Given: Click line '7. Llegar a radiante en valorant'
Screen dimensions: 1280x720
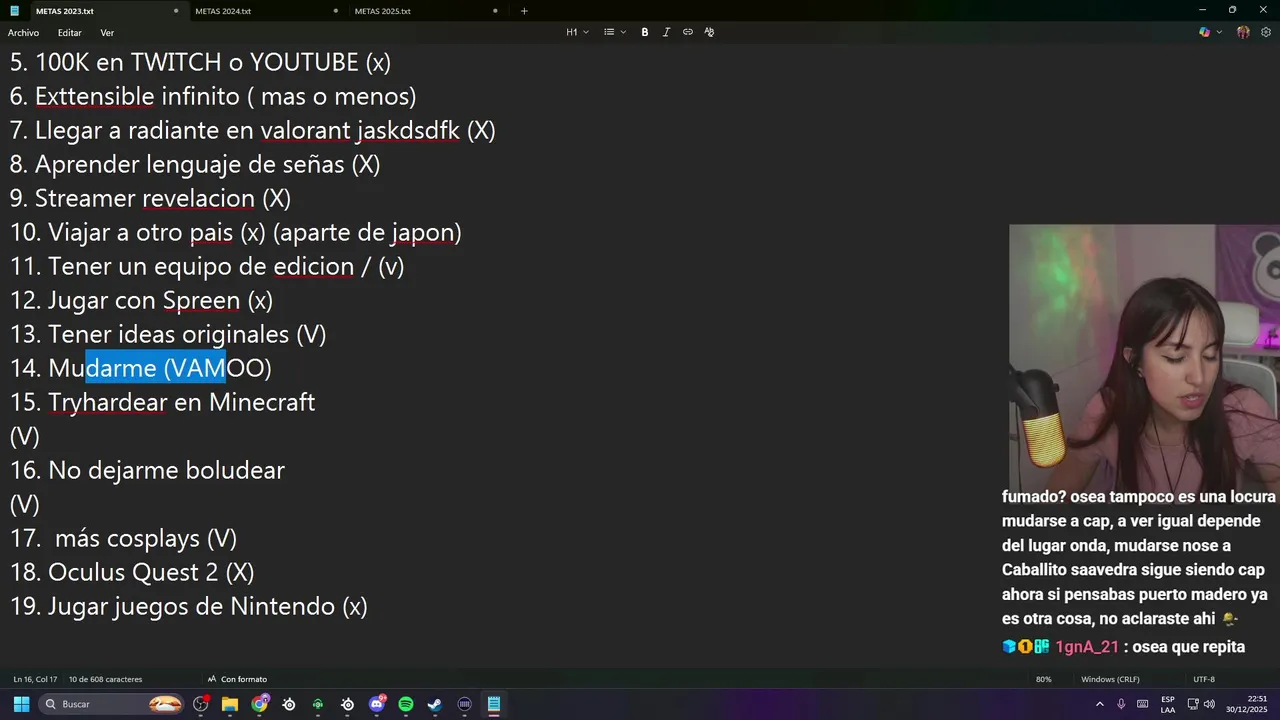Looking at the screenshot, I should (x=253, y=130).
